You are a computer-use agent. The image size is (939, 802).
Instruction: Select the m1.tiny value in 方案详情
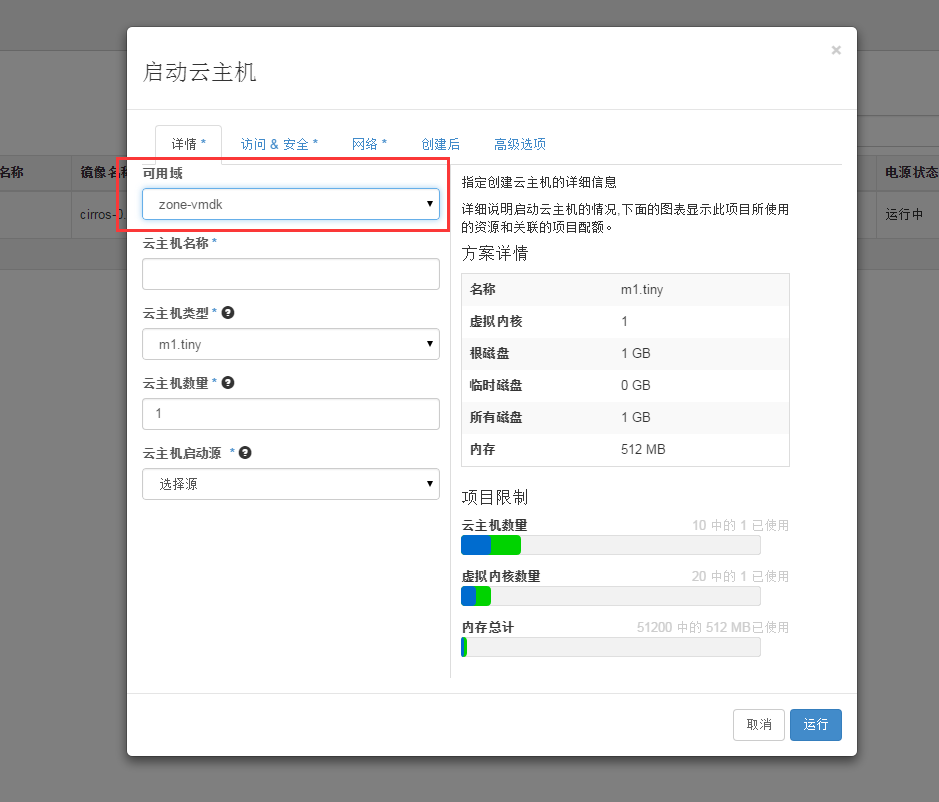coord(642,290)
